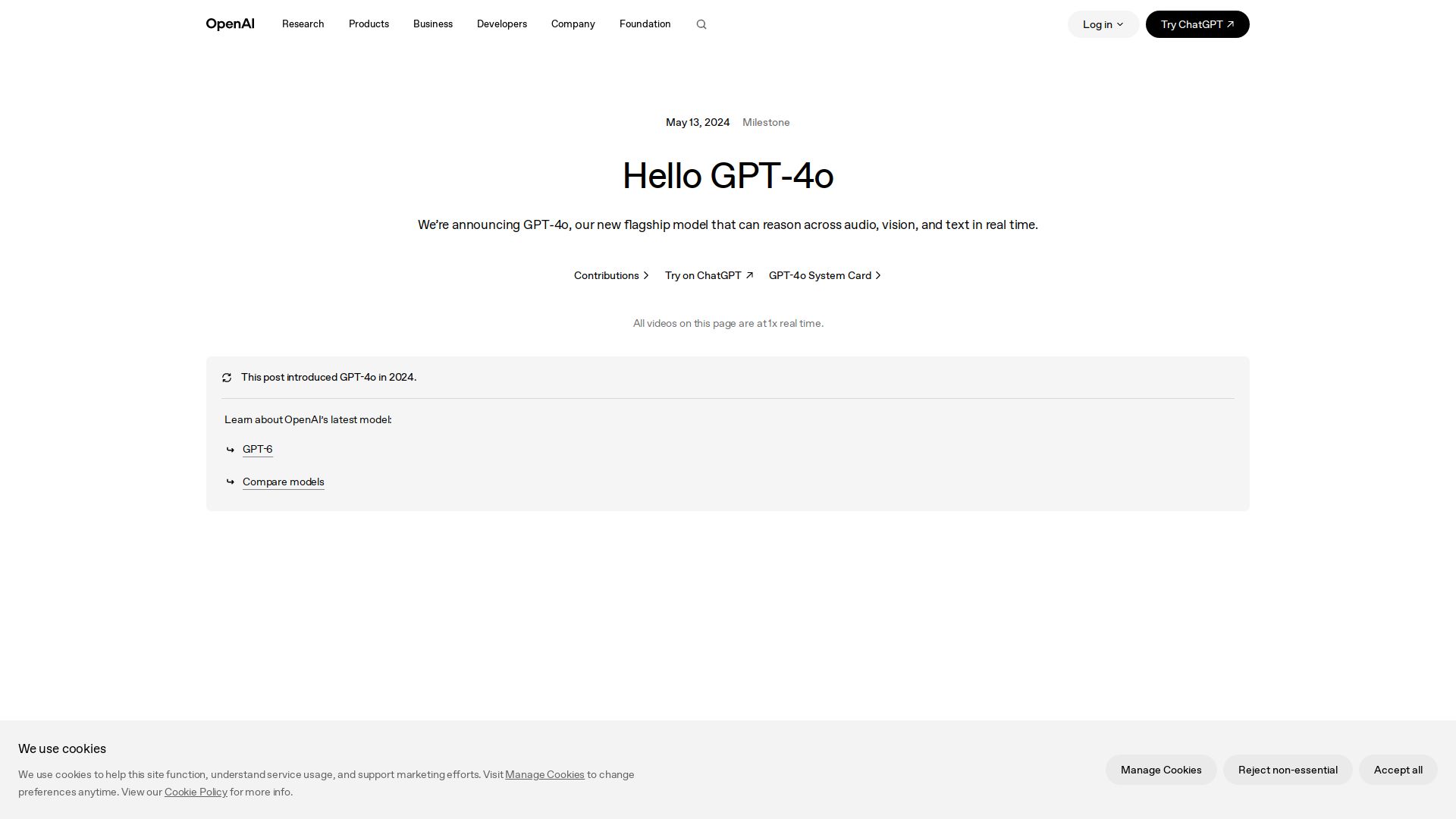Image resolution: width=1456 pixels, height=819 pixels.
Task: Open the Business menu
Action: tap(433, 24)
